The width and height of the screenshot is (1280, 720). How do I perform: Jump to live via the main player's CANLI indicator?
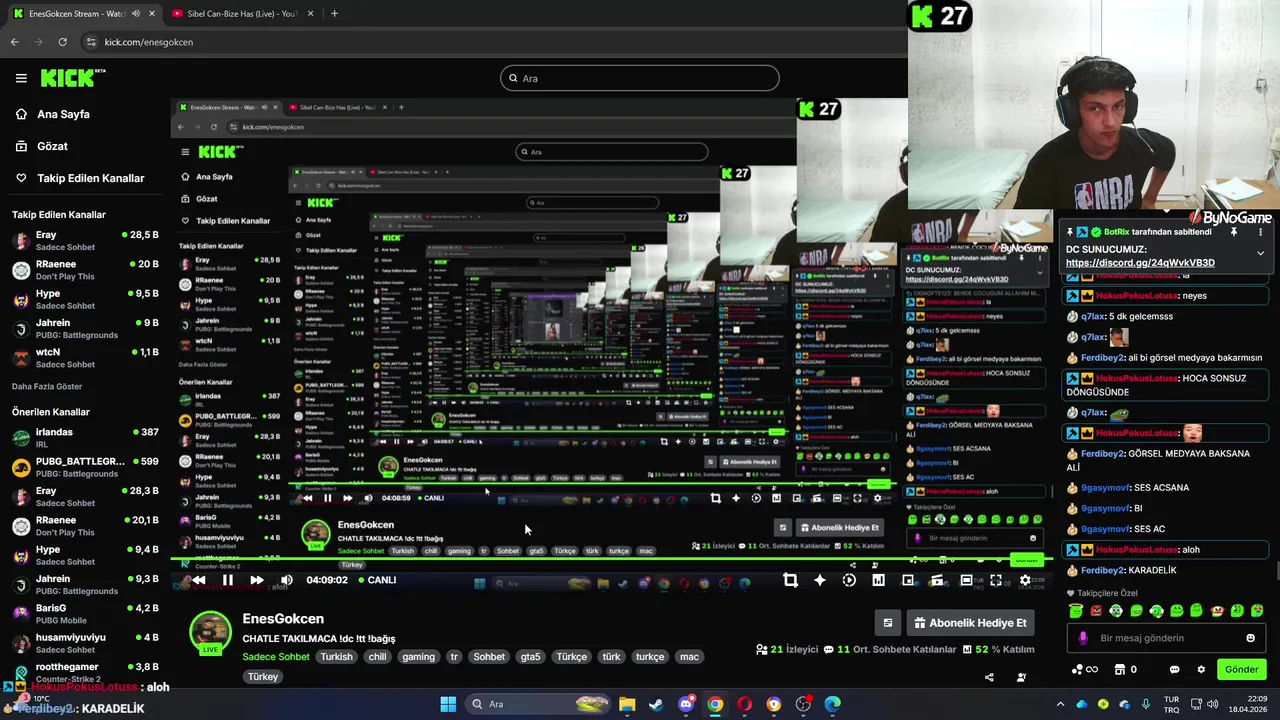(x=376, y=580)
